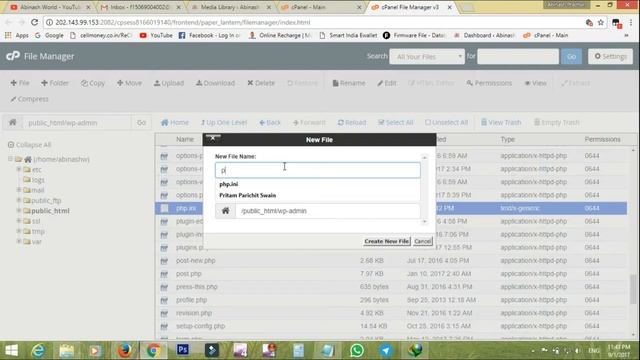
Task: Focus the search text field in header
Action: point(518,56)
